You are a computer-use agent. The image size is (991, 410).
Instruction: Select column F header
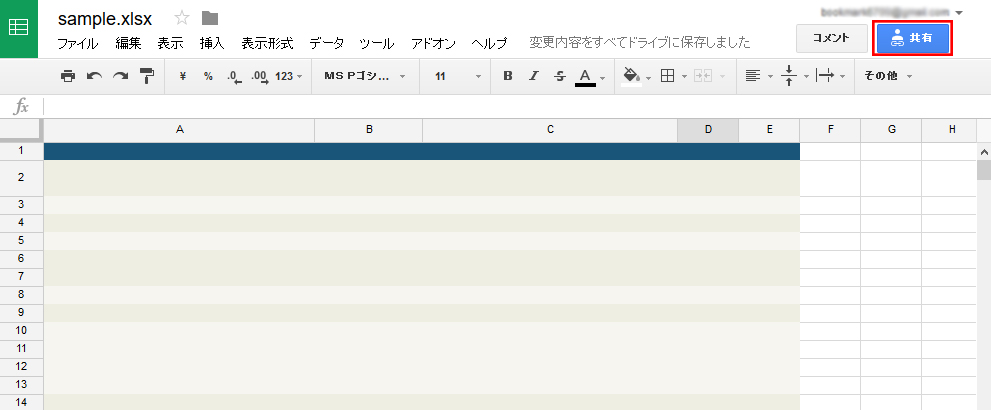pyautogui.click(x=830, y=130)
